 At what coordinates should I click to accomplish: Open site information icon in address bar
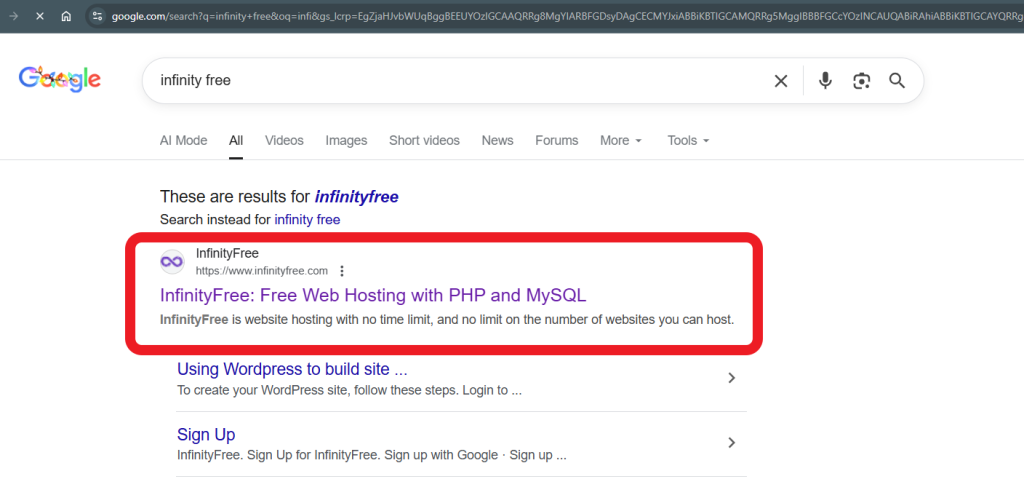tap(97, 16)
